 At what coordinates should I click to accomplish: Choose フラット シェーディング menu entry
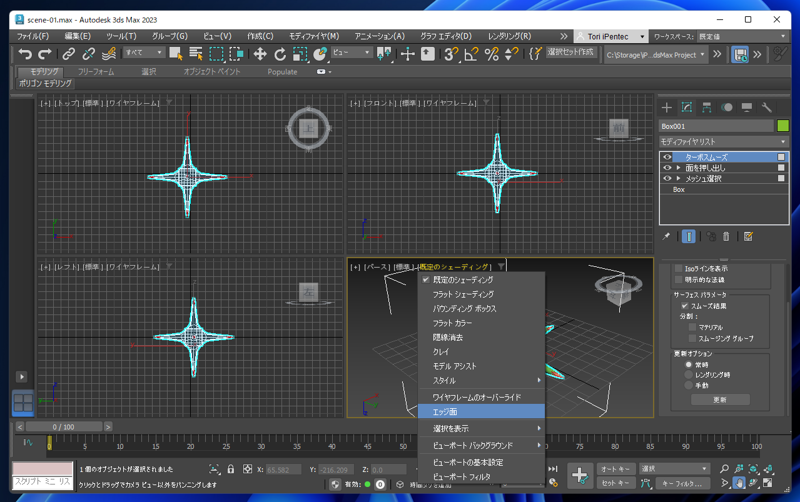(x=481, y=294)
